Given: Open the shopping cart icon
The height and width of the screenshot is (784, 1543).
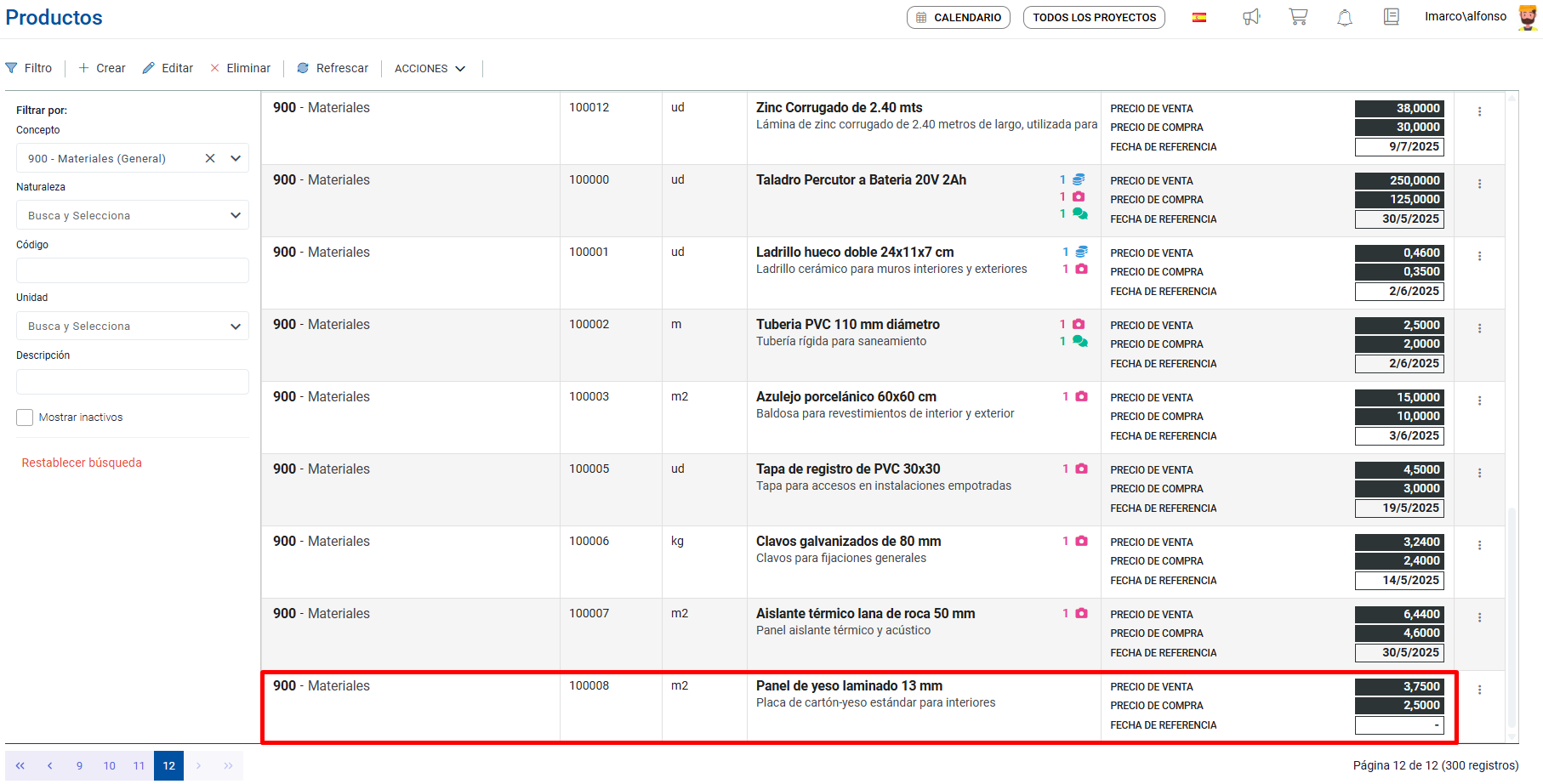Looking at the screenshot, I should coord(1298,17).
